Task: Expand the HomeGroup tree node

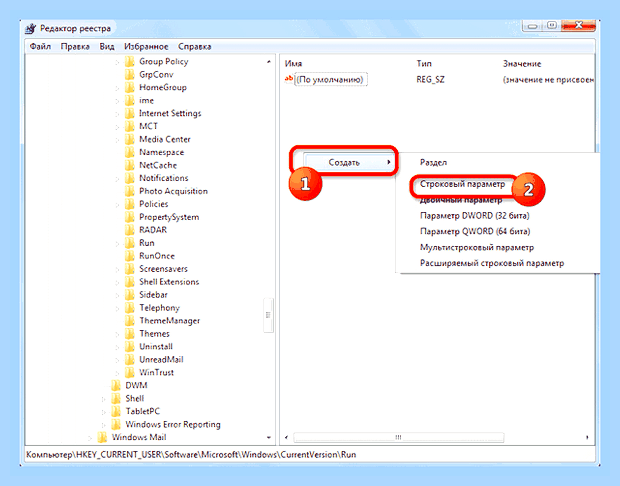Action: (117, 88)
